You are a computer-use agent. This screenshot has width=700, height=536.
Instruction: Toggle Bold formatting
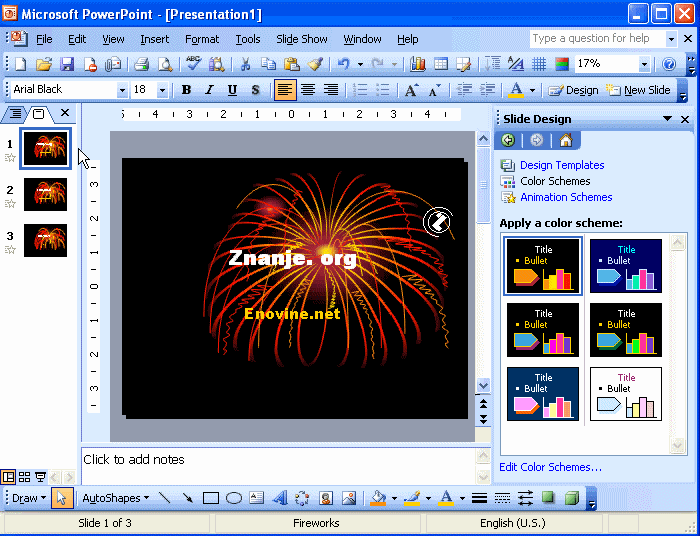[x=186, y=90]
